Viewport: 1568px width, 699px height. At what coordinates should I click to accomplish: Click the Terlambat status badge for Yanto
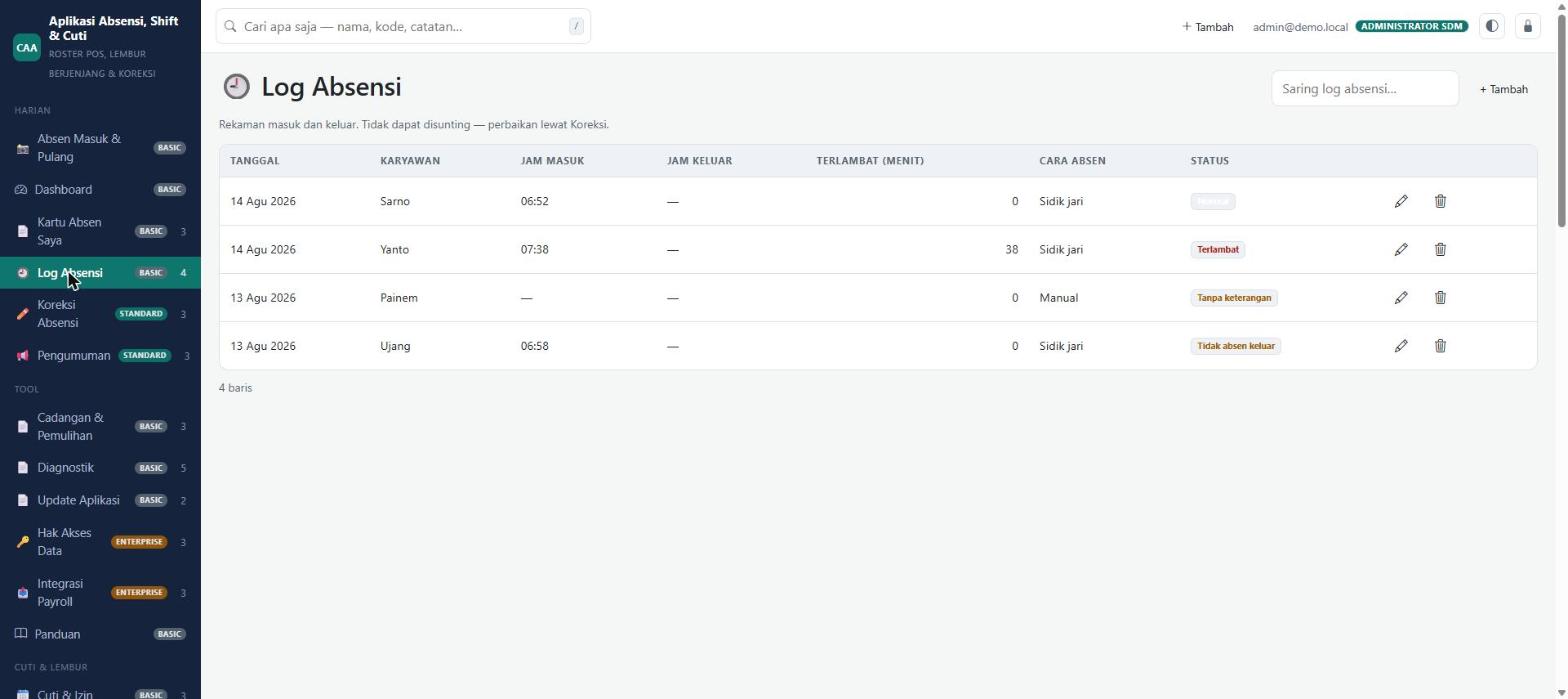pyautogui.click(x=1218, y=250)
